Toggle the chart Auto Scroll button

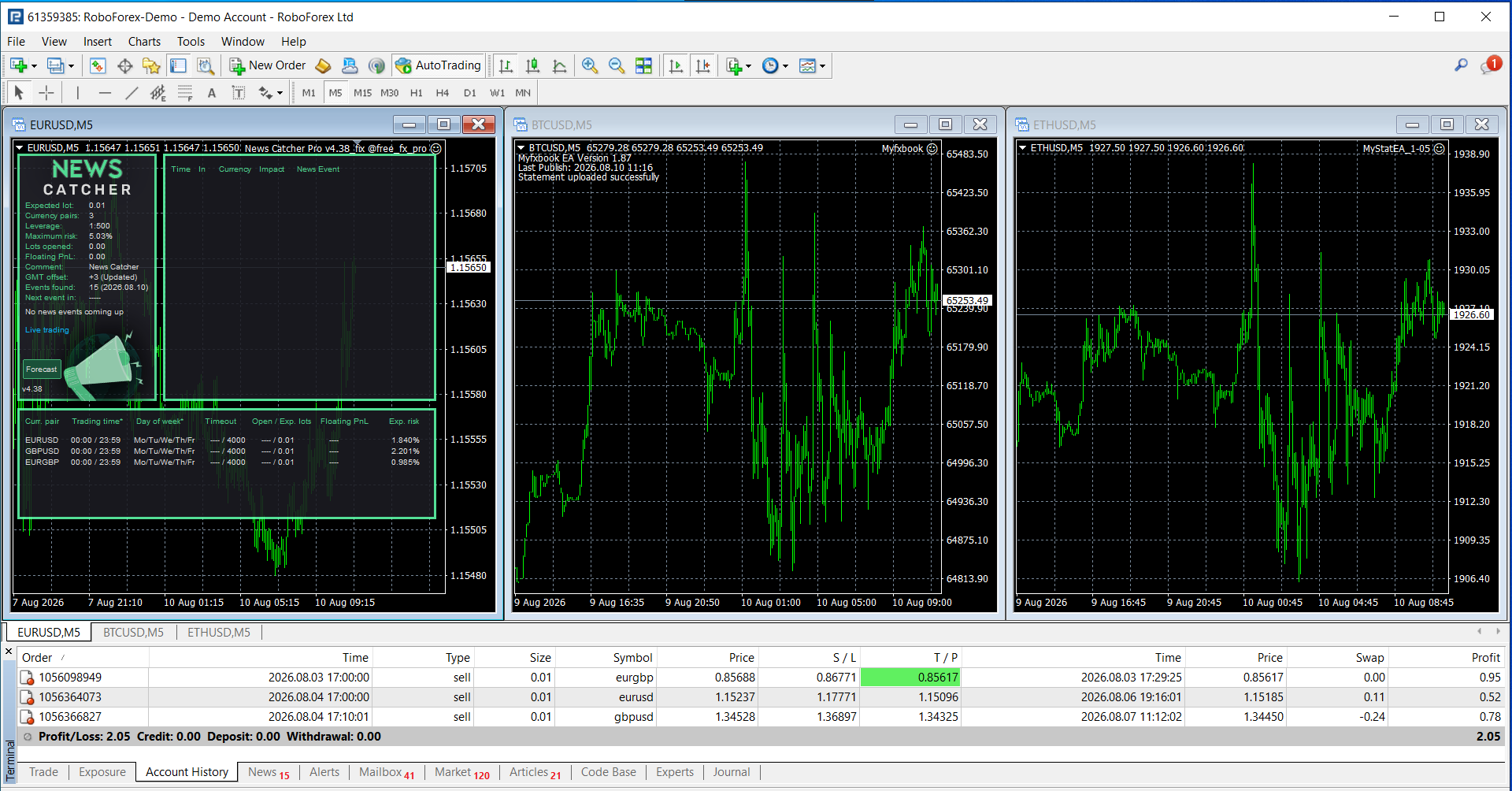click(x=676, y=66)
